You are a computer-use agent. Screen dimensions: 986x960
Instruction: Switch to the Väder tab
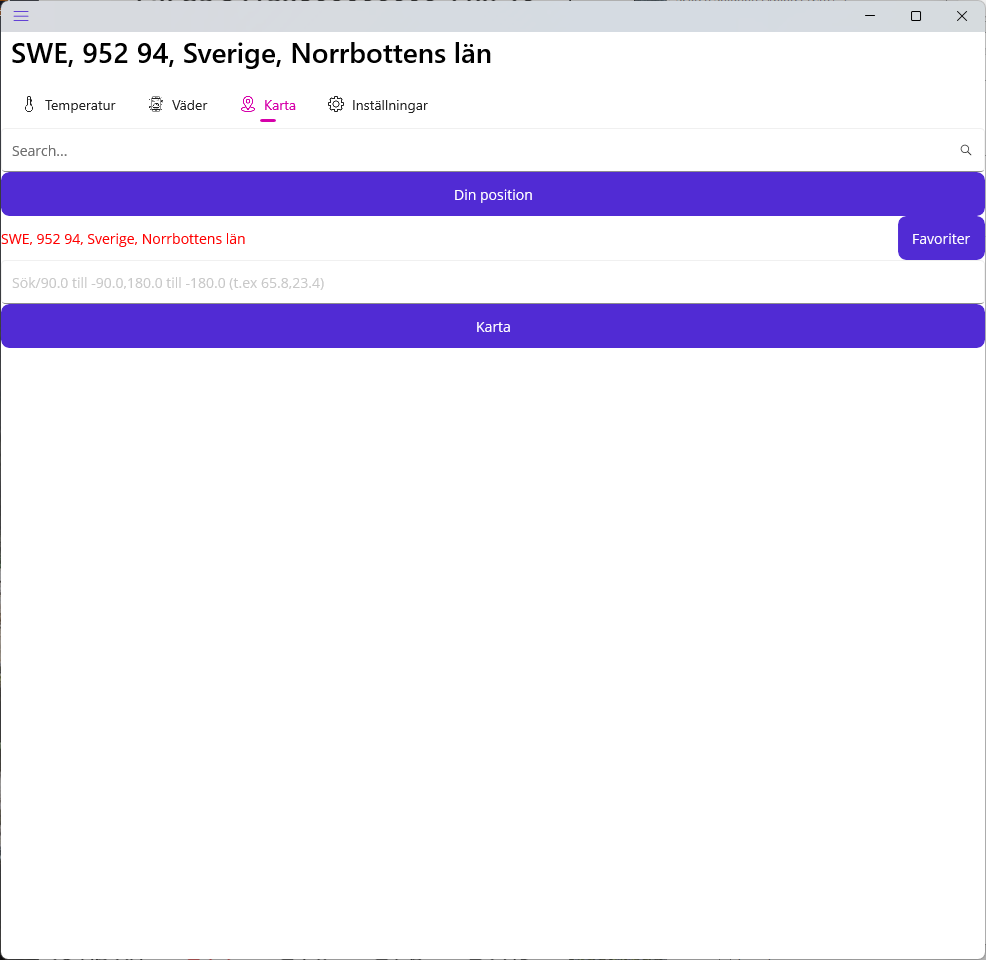(178, 105)
